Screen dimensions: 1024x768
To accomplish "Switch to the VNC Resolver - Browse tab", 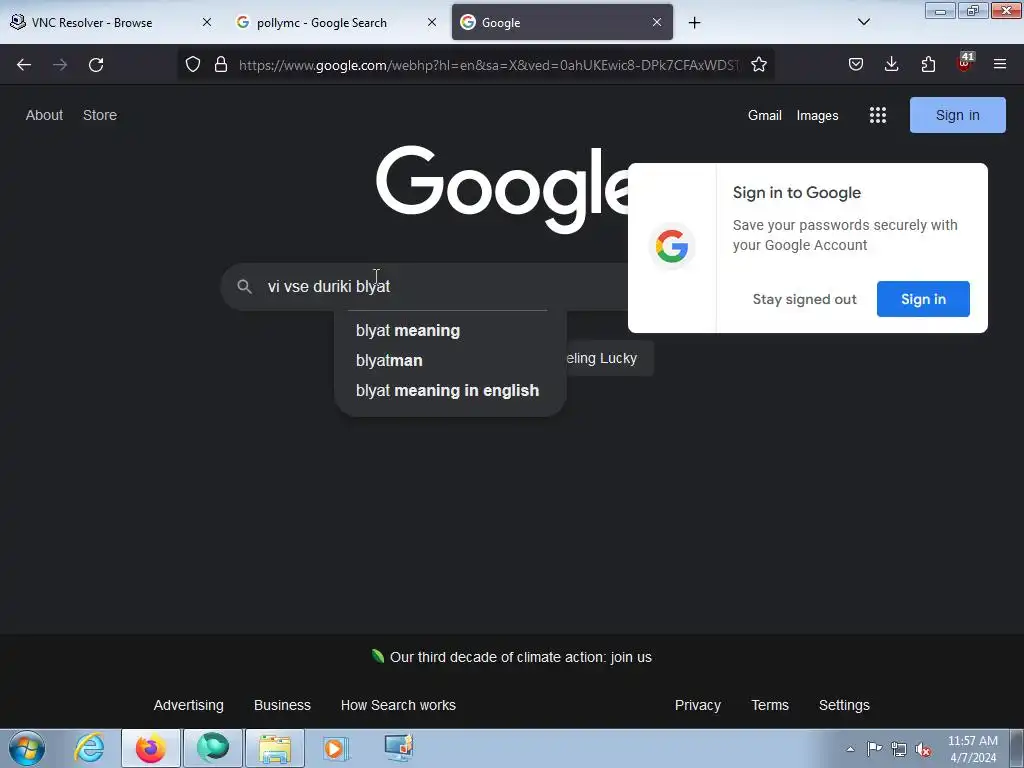I will 111,22.
